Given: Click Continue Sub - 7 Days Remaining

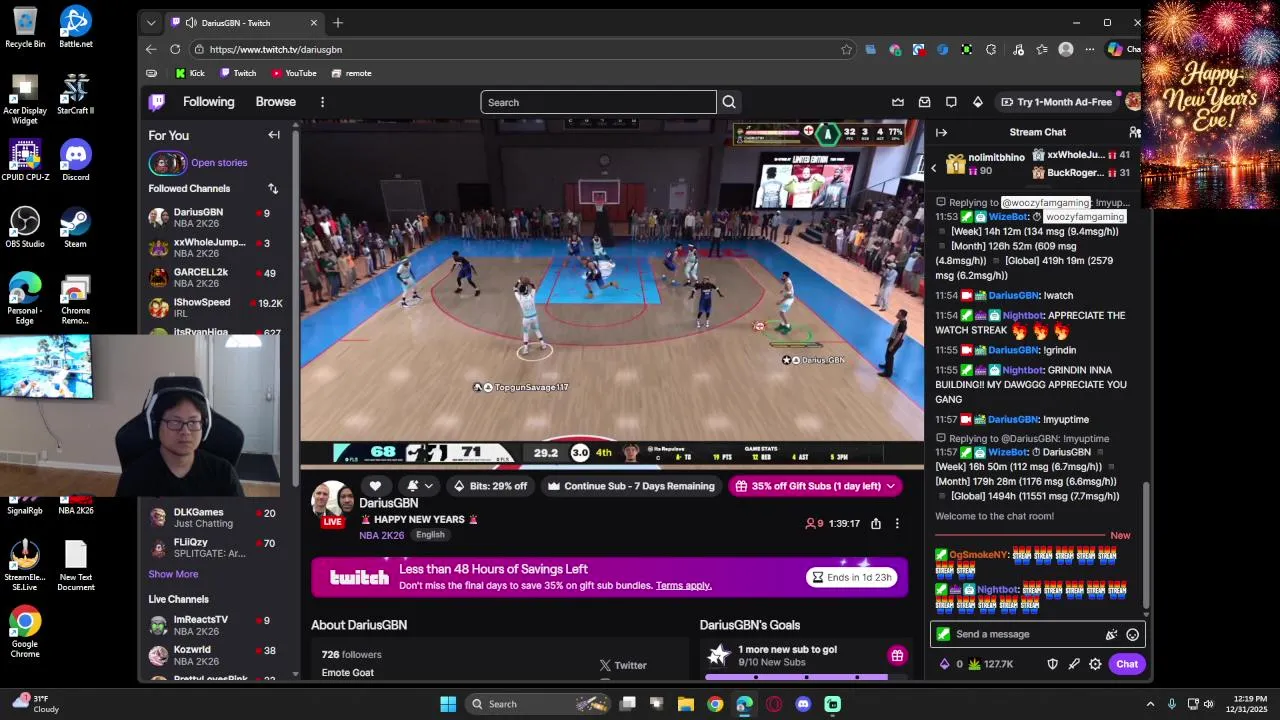Looking at the screenshot, I should pyautogui.click(x=631, y=486).
